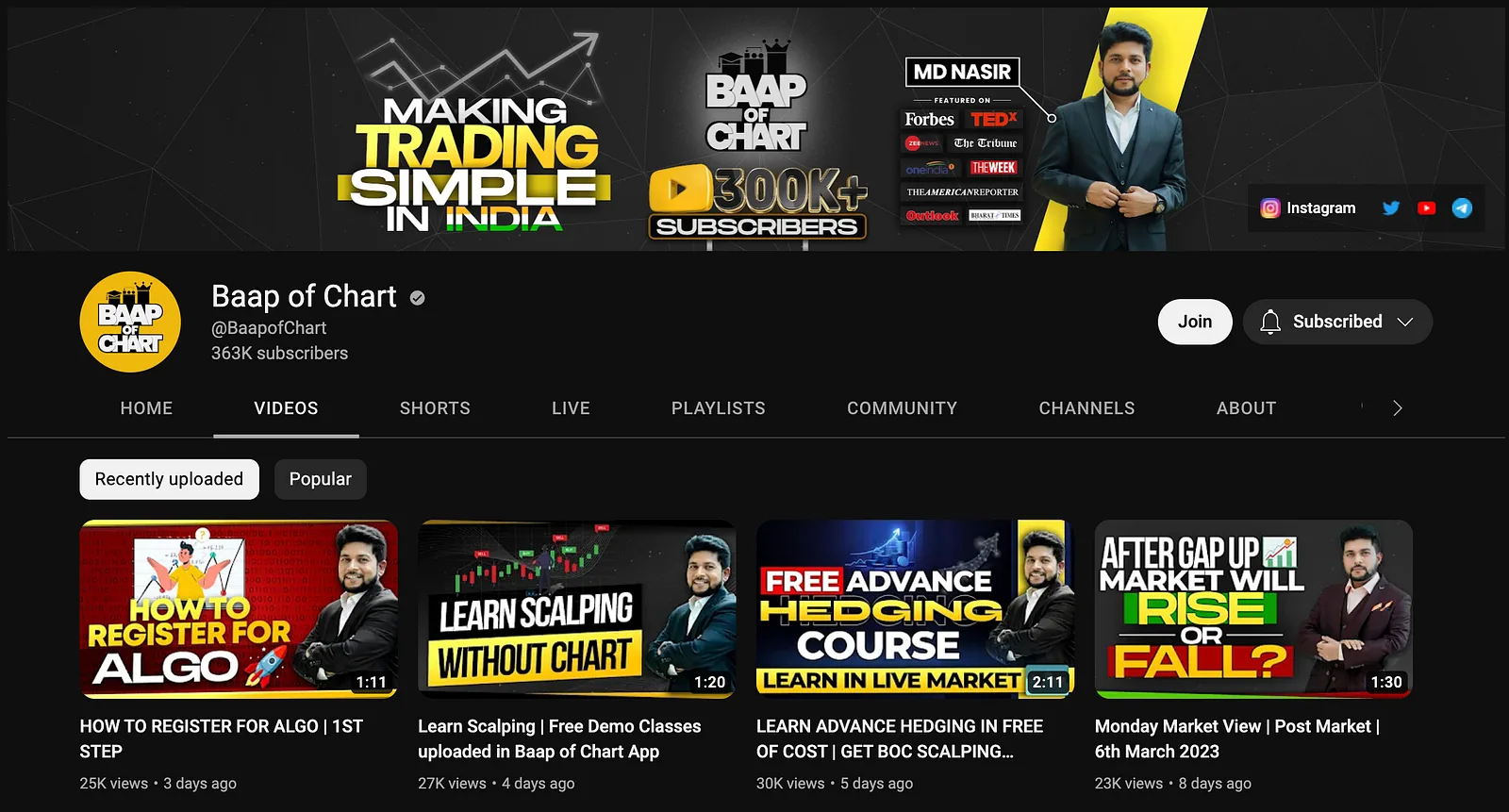Image resolution: width=1509 pixels, height=812 pixels.
Task: Click the Baap of Chart channel avatar
Action: click(x=130, y=322)
